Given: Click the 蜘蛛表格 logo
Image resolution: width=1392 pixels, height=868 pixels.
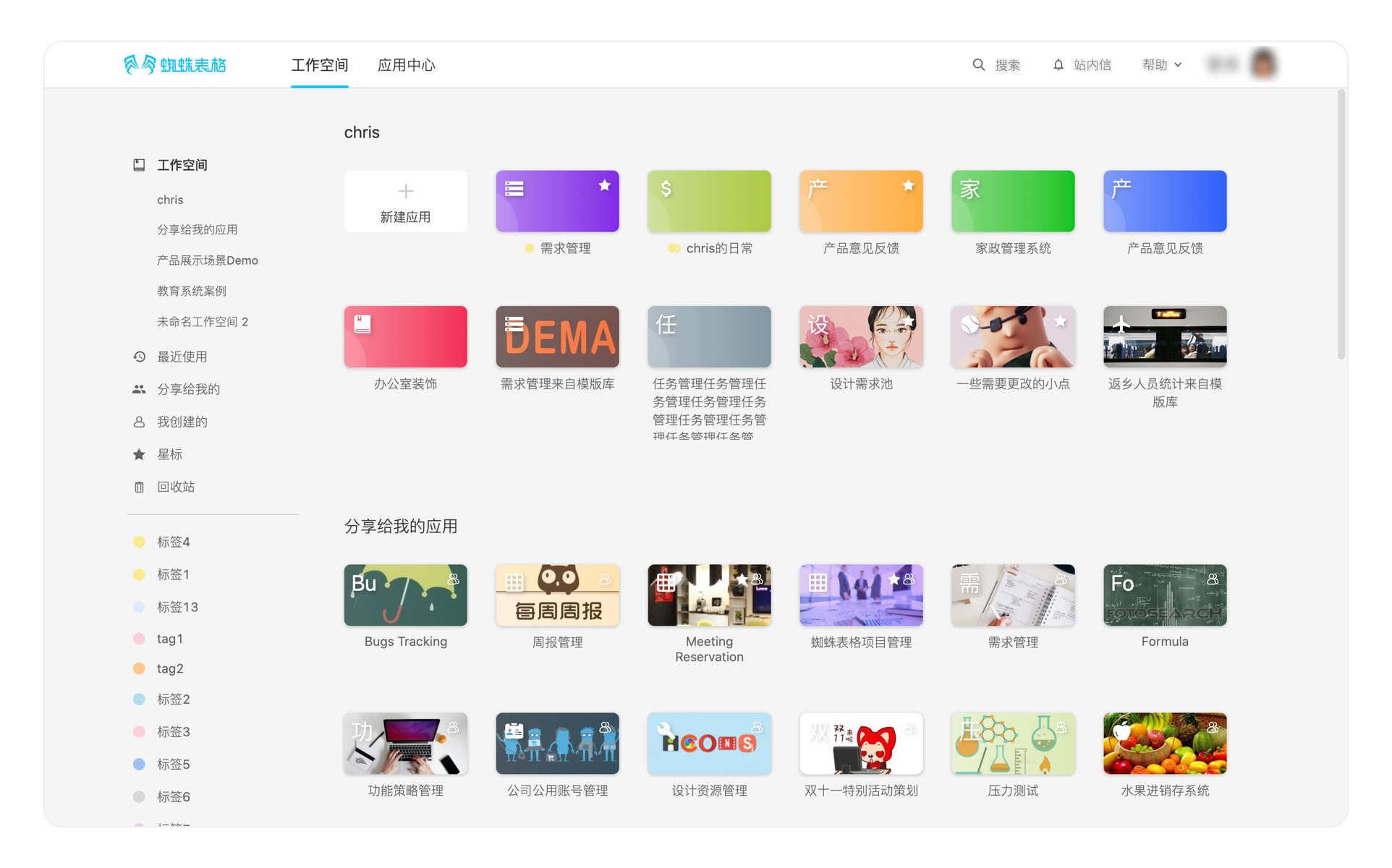Looking at the screenshot, I should tap(175, 65).
